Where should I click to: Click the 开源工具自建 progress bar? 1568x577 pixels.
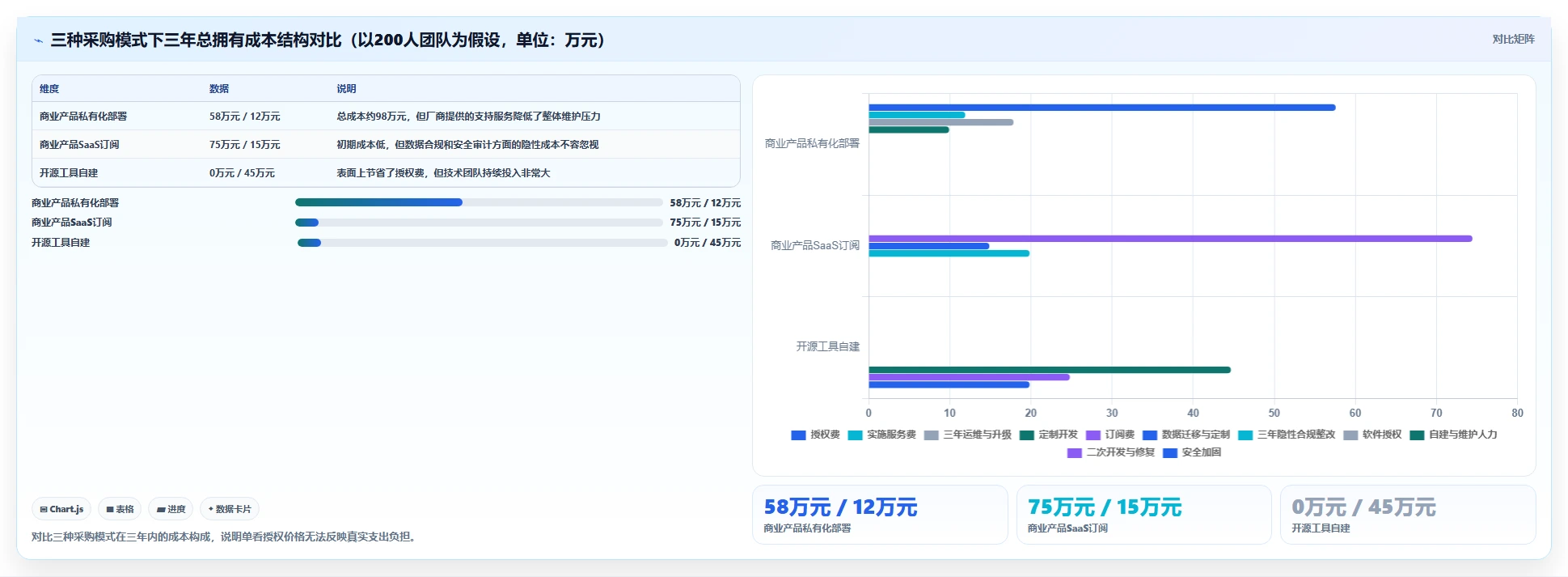tap(482, 243)
